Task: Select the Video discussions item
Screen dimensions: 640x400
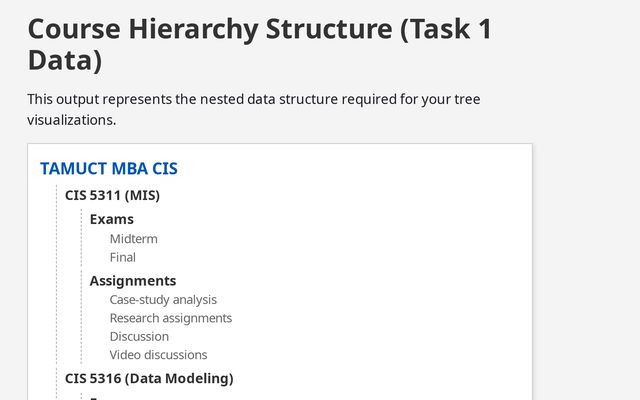Action: pos(158,355)
